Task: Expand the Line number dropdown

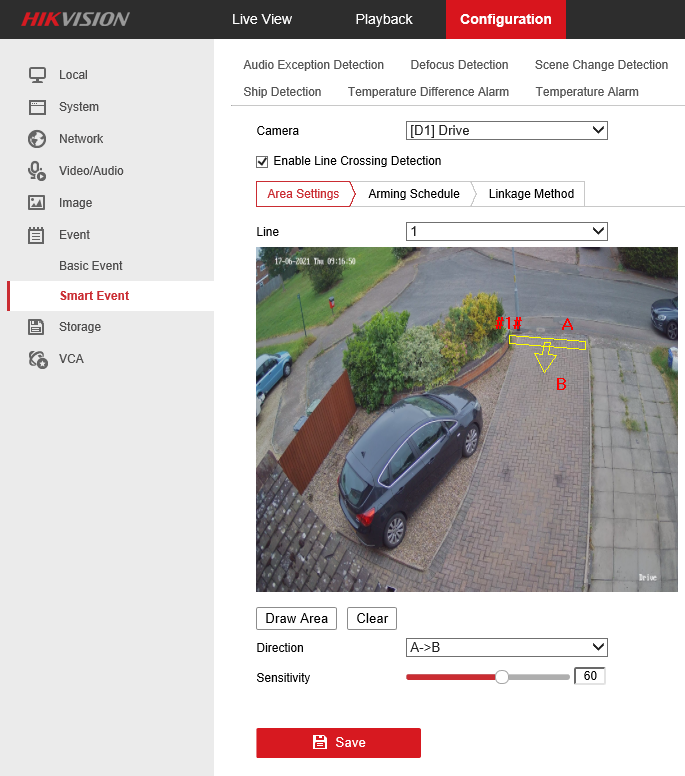Action: tap(506, 232)
